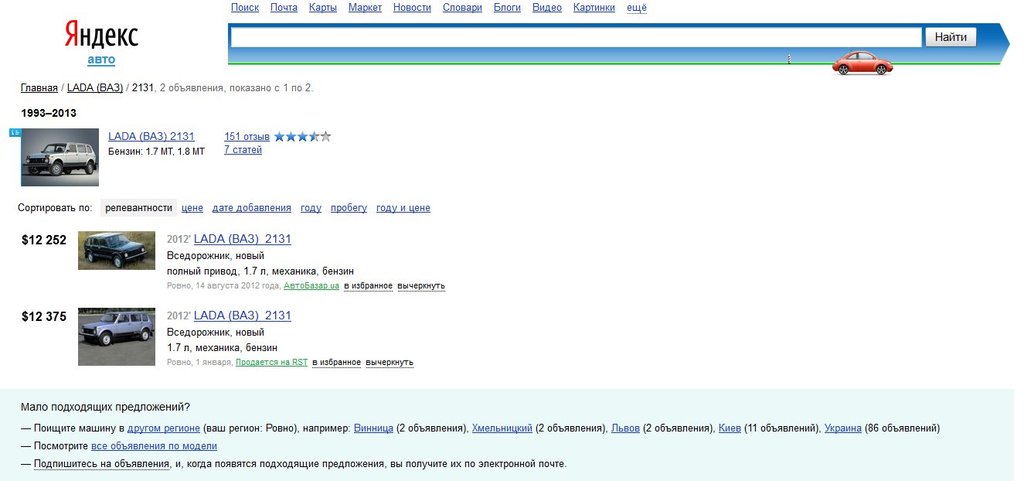Sort listings by году

click(311, 208)
